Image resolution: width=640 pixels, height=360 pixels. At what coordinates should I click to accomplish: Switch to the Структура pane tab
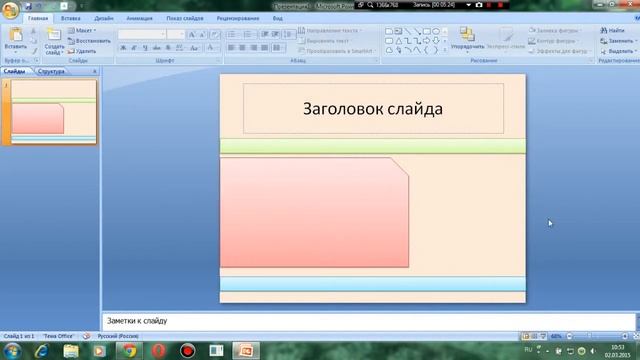coord(51,71)
